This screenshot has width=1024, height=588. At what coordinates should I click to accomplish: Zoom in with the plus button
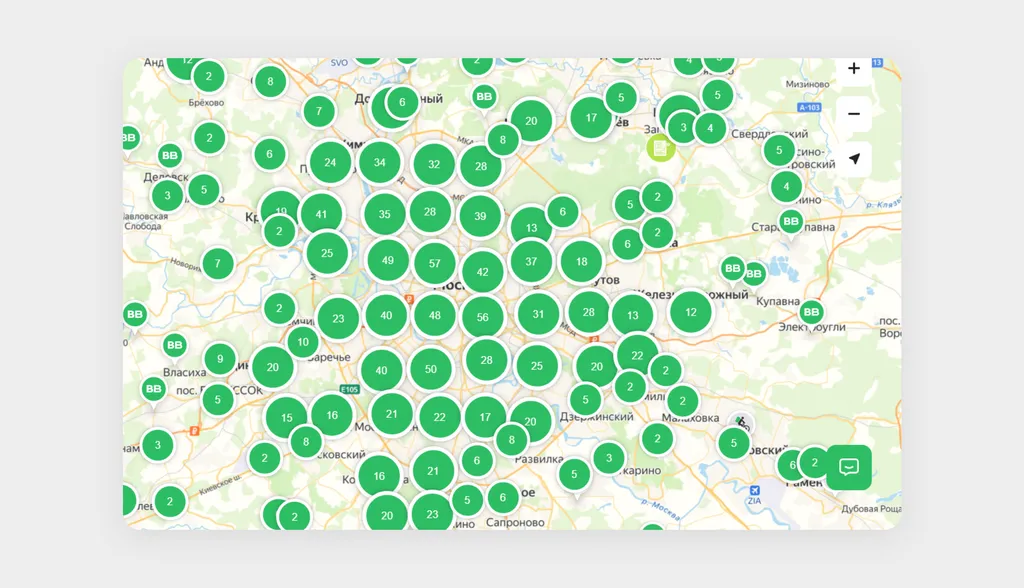pos(854,69)
